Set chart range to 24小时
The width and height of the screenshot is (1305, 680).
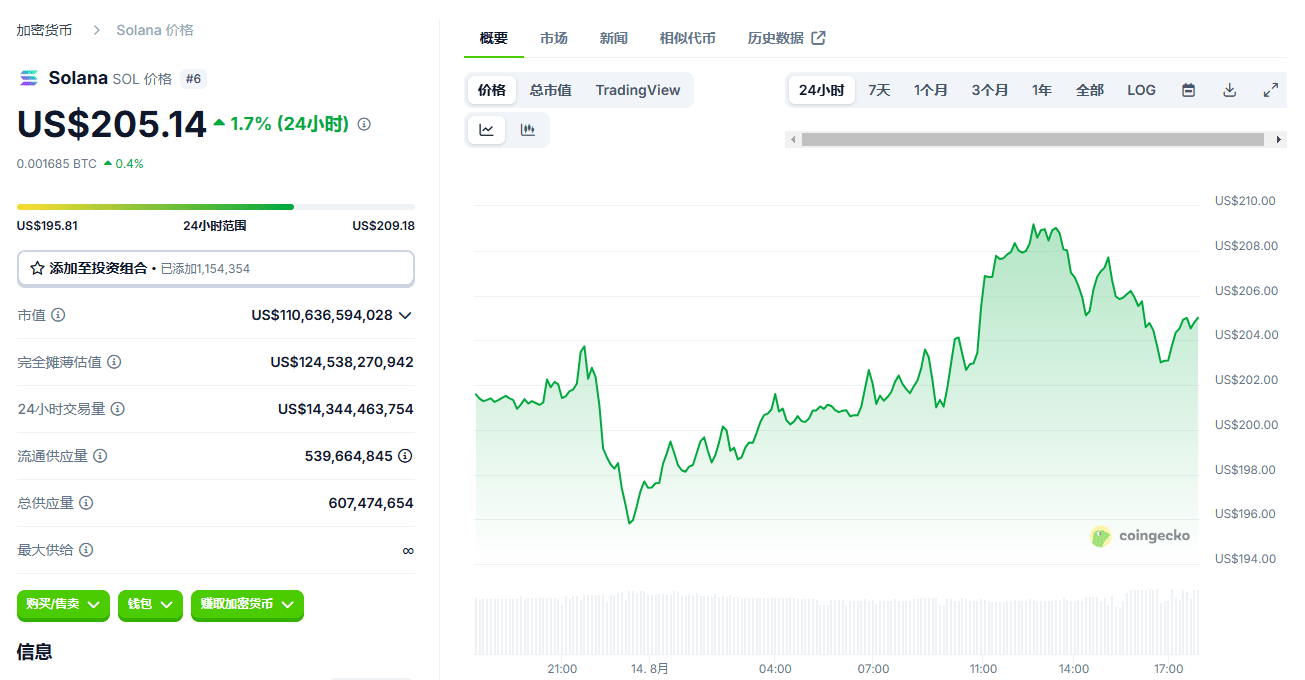[x=822, y=90]
